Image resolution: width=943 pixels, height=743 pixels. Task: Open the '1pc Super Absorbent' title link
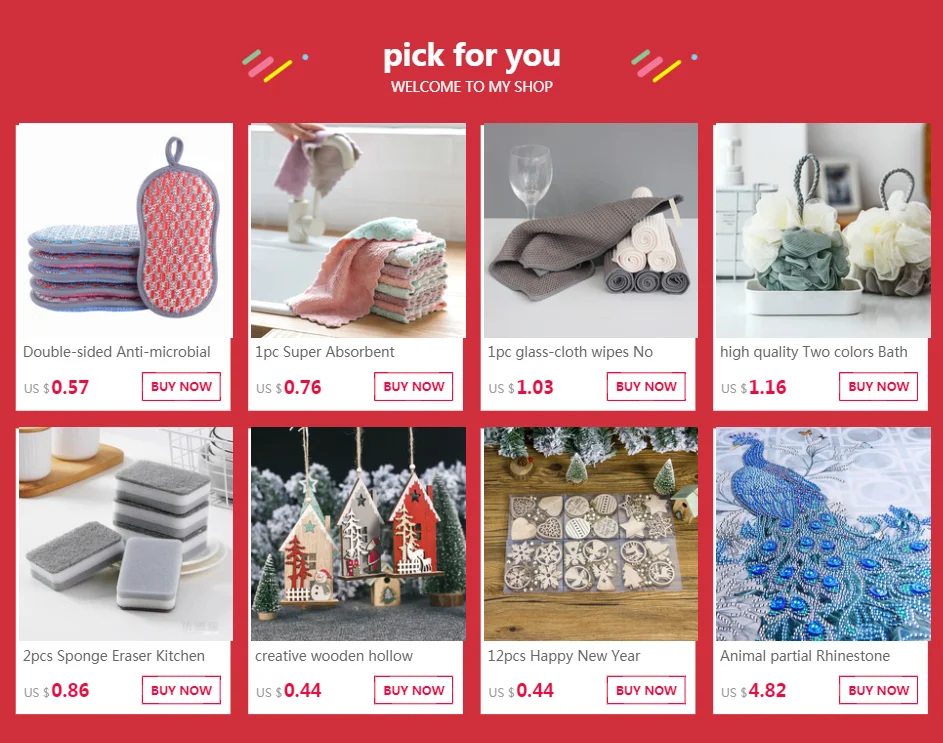pyautogui.click(x=325, y=352)
